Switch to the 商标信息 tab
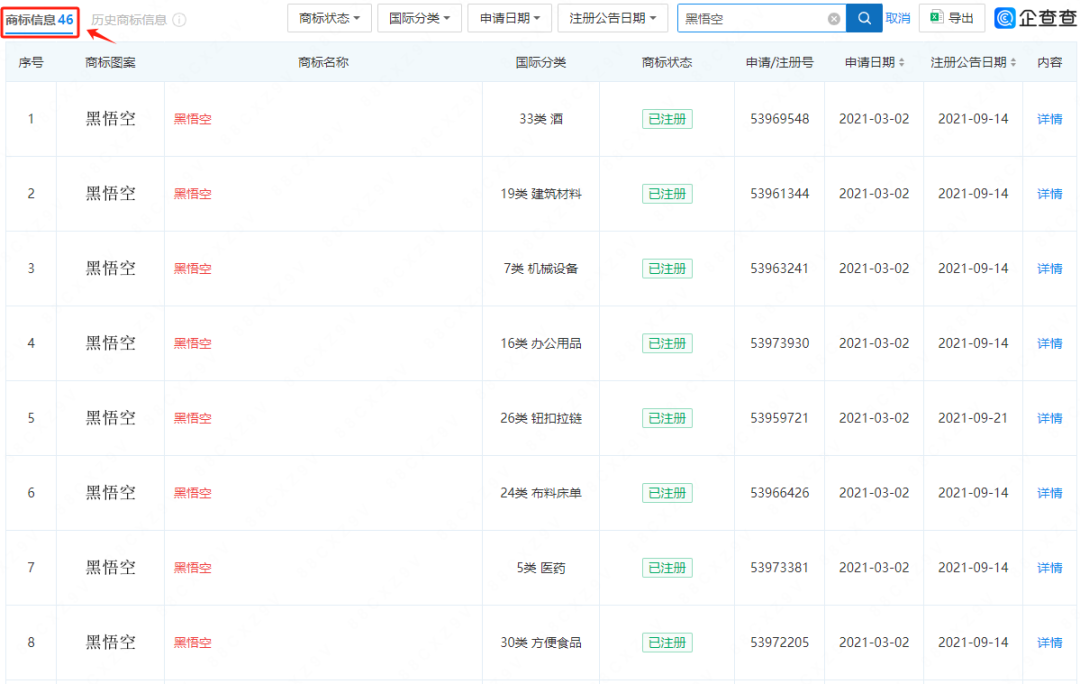The image size is (1080, 684). pyautogui.click(x=40, y=19)
